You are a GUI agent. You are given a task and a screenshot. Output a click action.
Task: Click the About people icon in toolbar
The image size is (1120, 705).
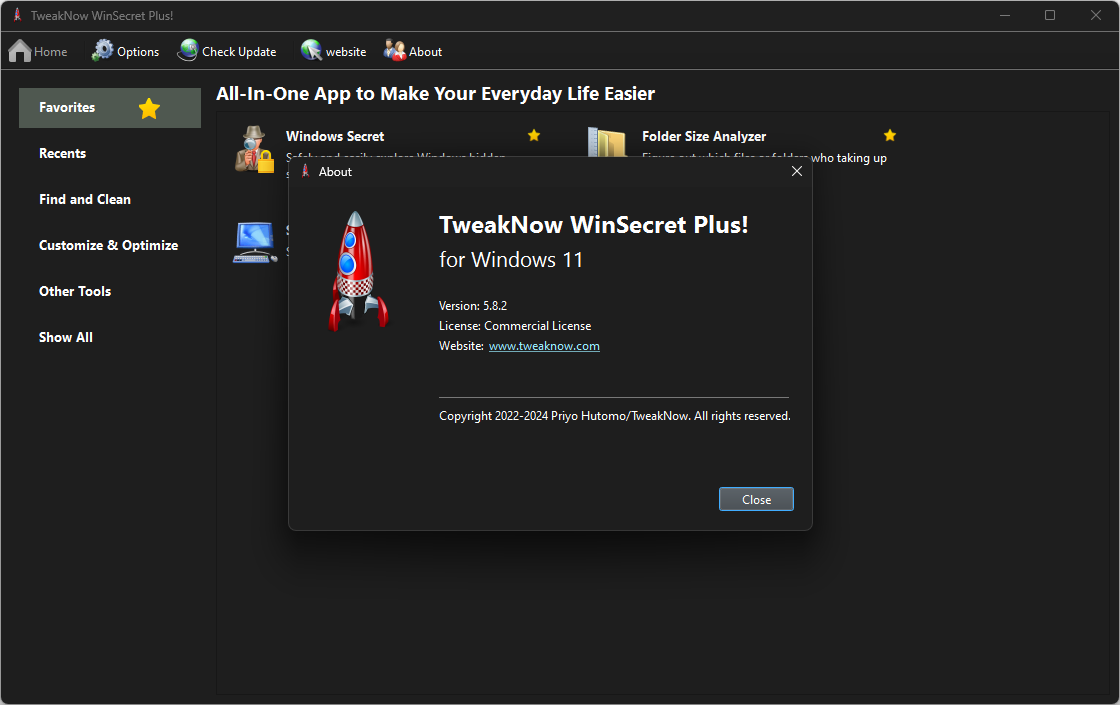click(x=394, y=50)
